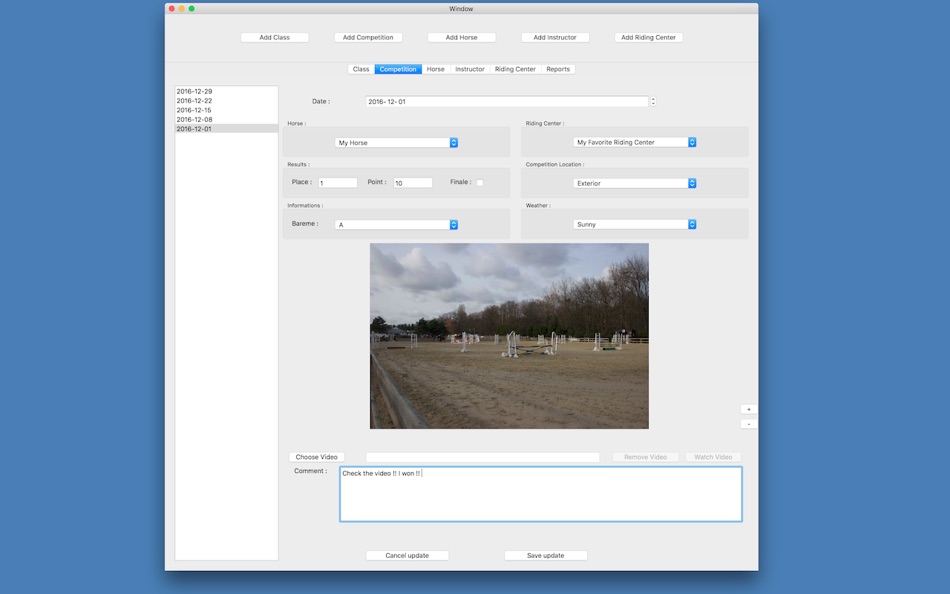Image resolution: width=950 pixels, height=594 pixels.
Task: Close the window with the red button
Action: pos(172,8)
